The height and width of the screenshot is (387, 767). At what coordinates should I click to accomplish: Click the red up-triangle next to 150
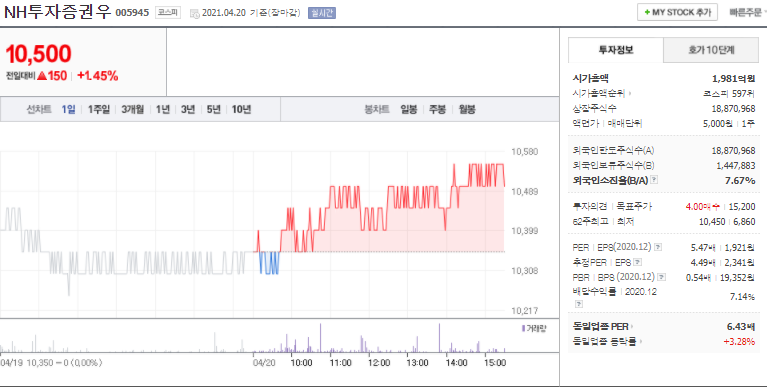pos(42,76)
